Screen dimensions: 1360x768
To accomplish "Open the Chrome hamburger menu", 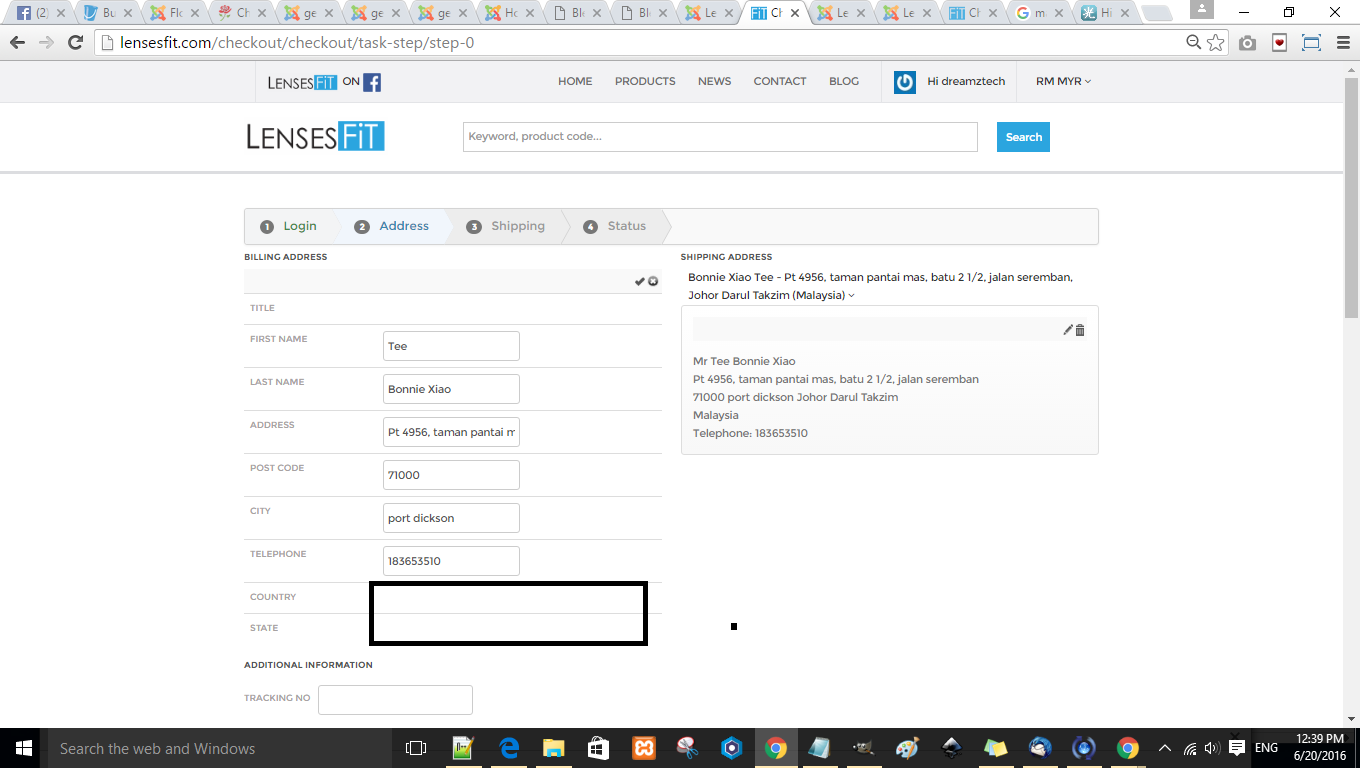I will (1341, 43).
